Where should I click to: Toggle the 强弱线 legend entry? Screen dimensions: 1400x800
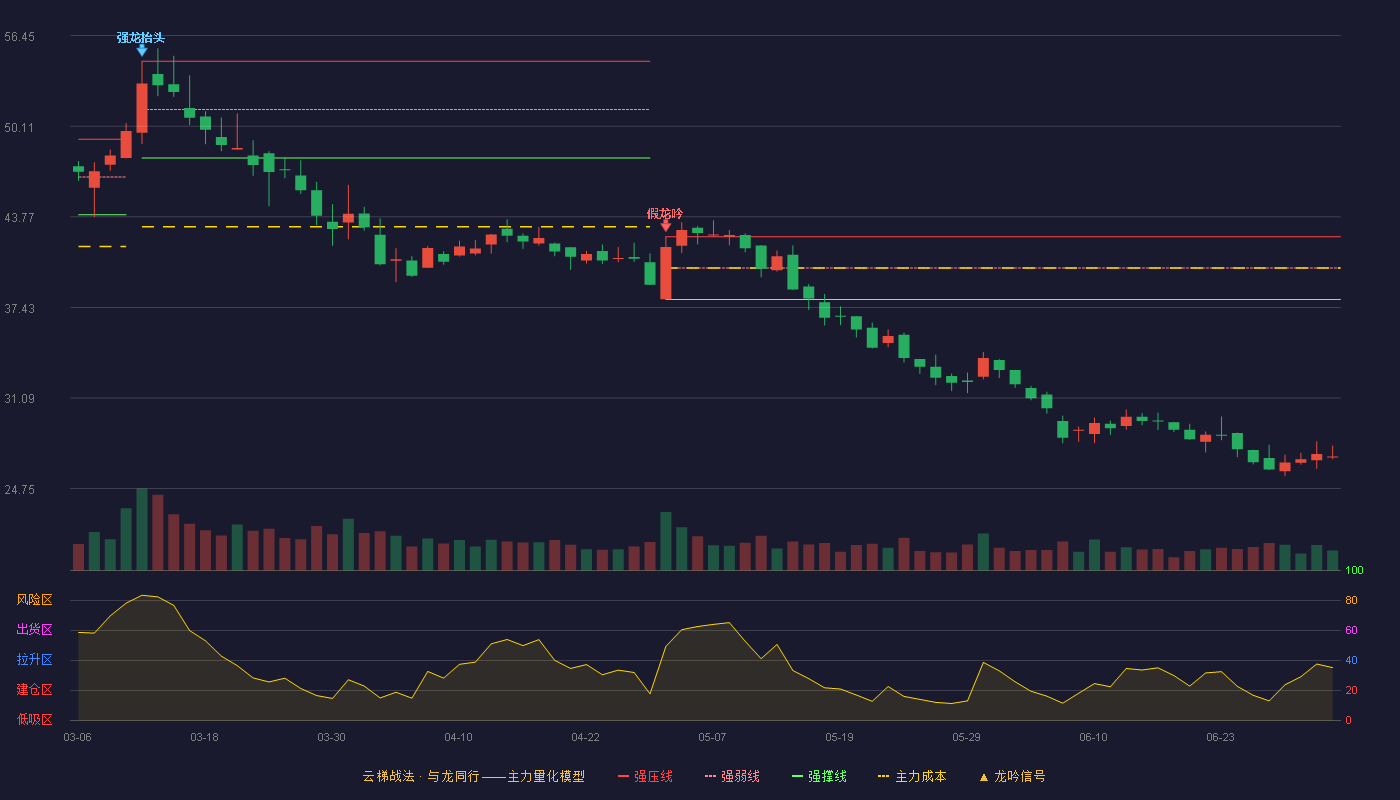click(x=732, y=776)
